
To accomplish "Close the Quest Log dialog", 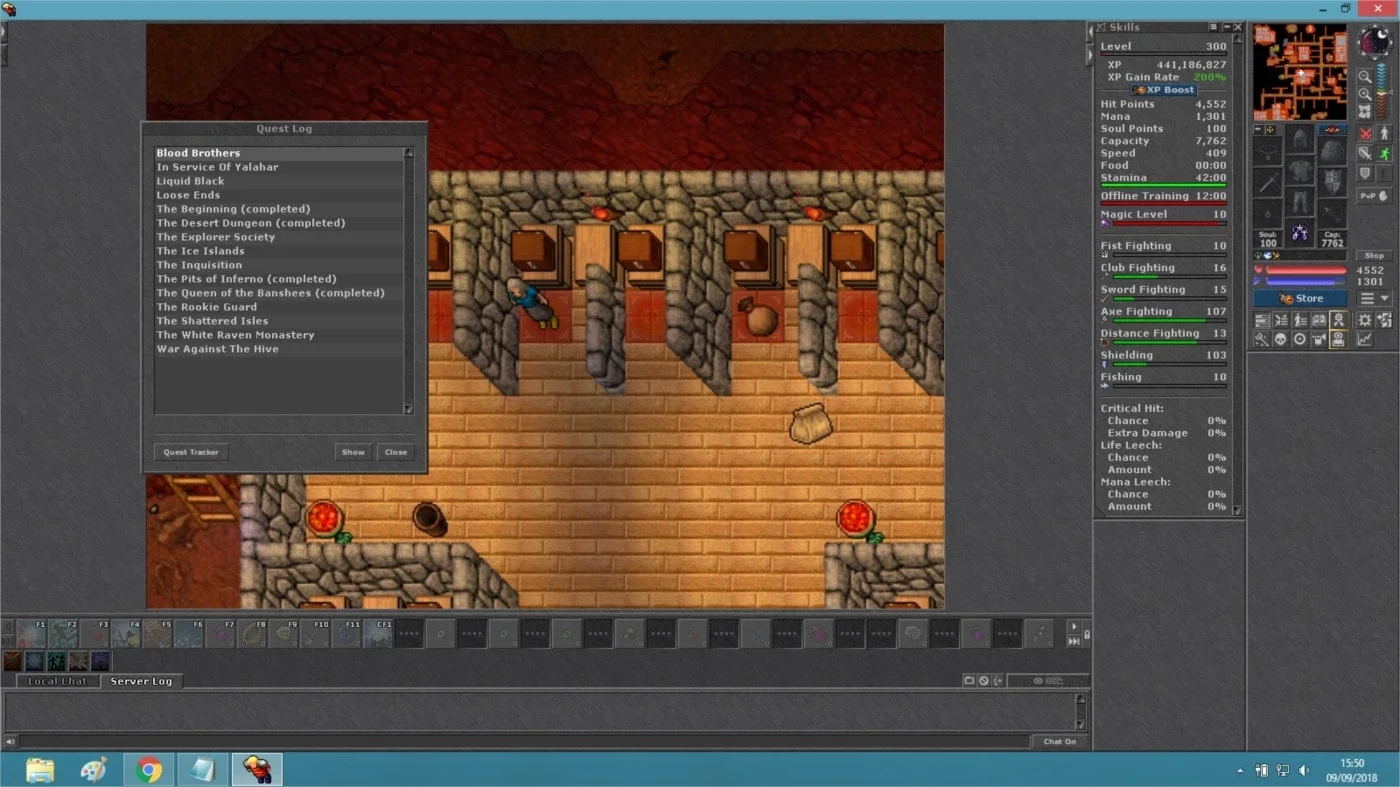I will [396, 452].
